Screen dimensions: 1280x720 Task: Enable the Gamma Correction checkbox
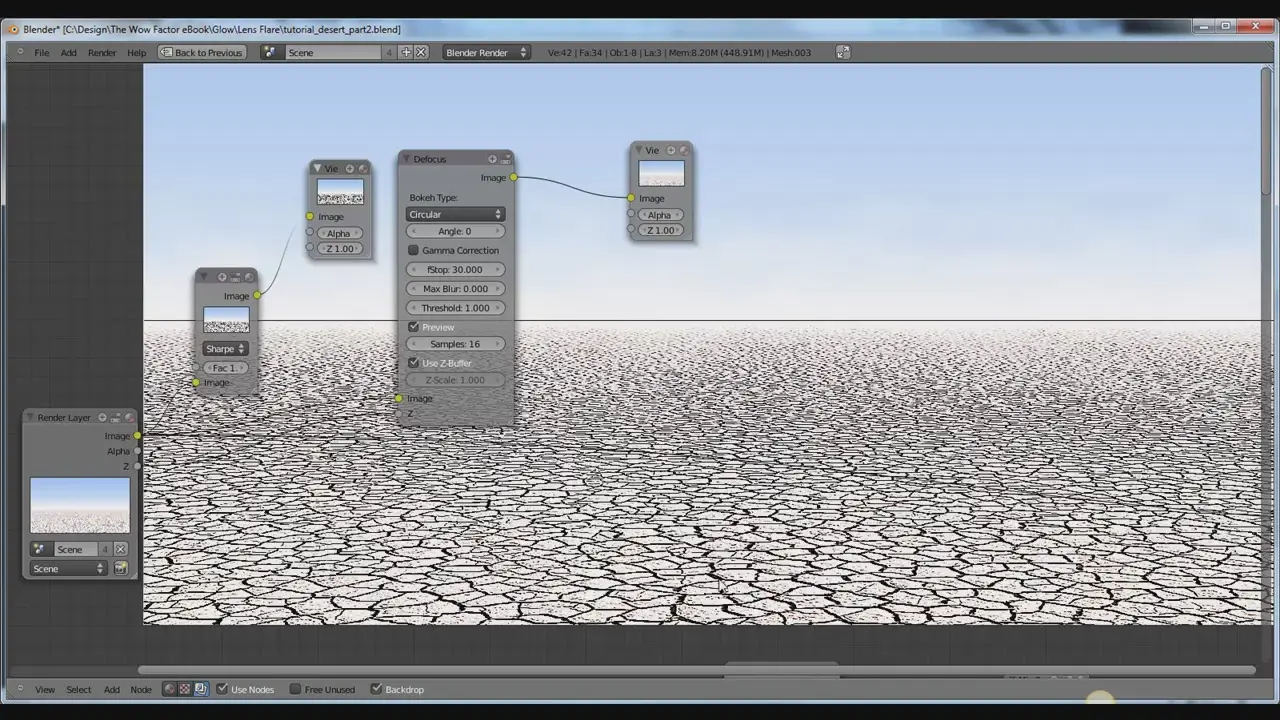pyautogui.click(x=414, y=250)
